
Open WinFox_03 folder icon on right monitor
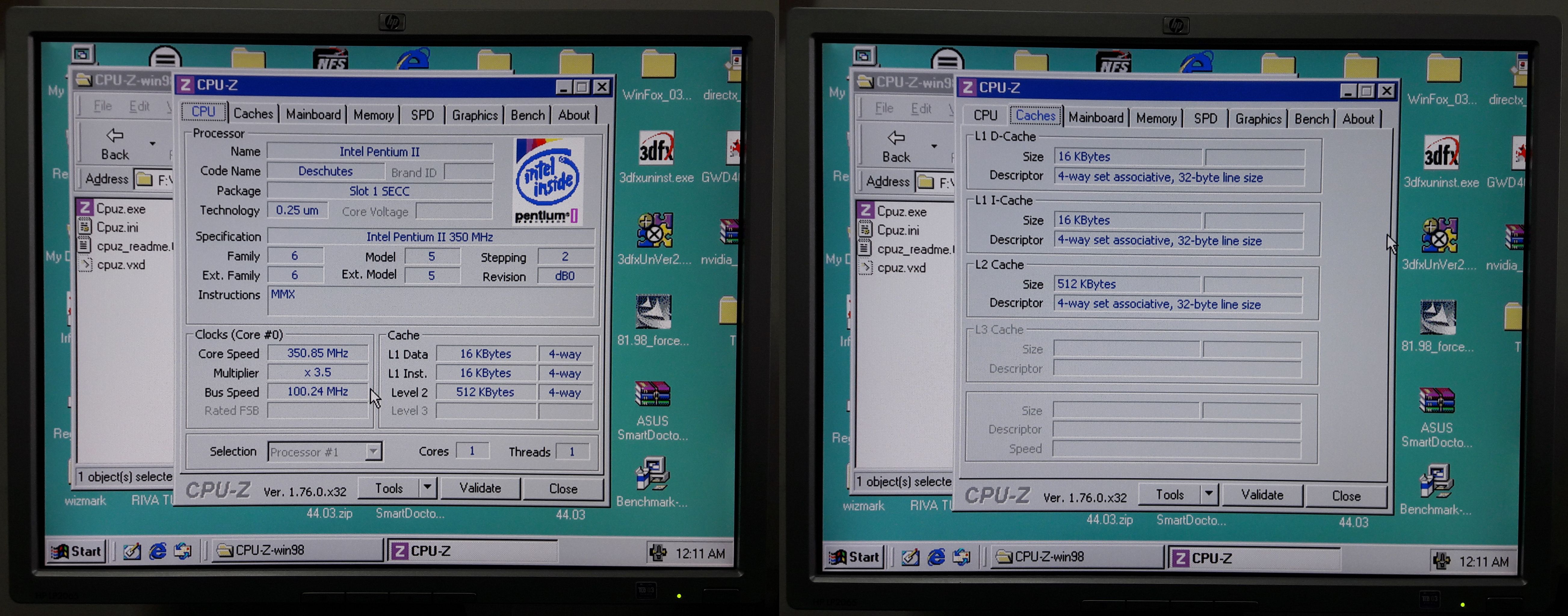click(x=1444, y=68)
